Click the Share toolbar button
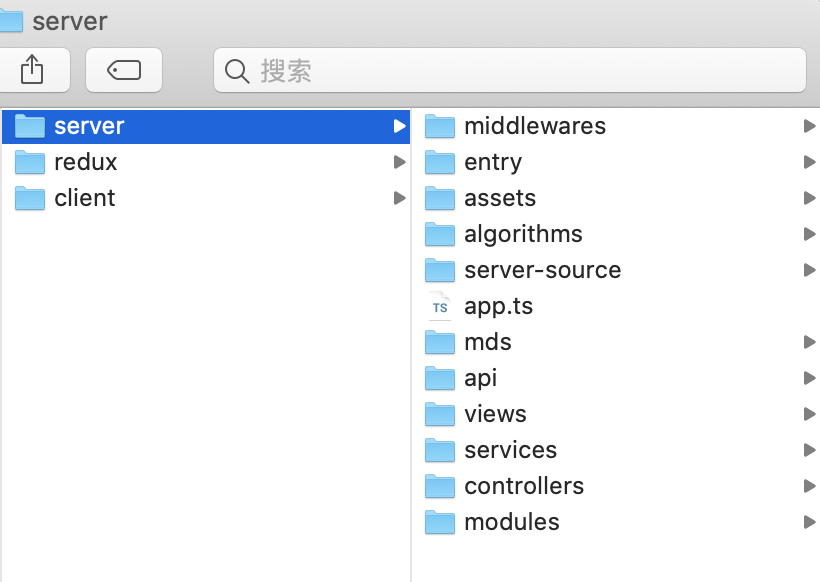This screenshot has height=582, width=820. (x=32, y=70)
